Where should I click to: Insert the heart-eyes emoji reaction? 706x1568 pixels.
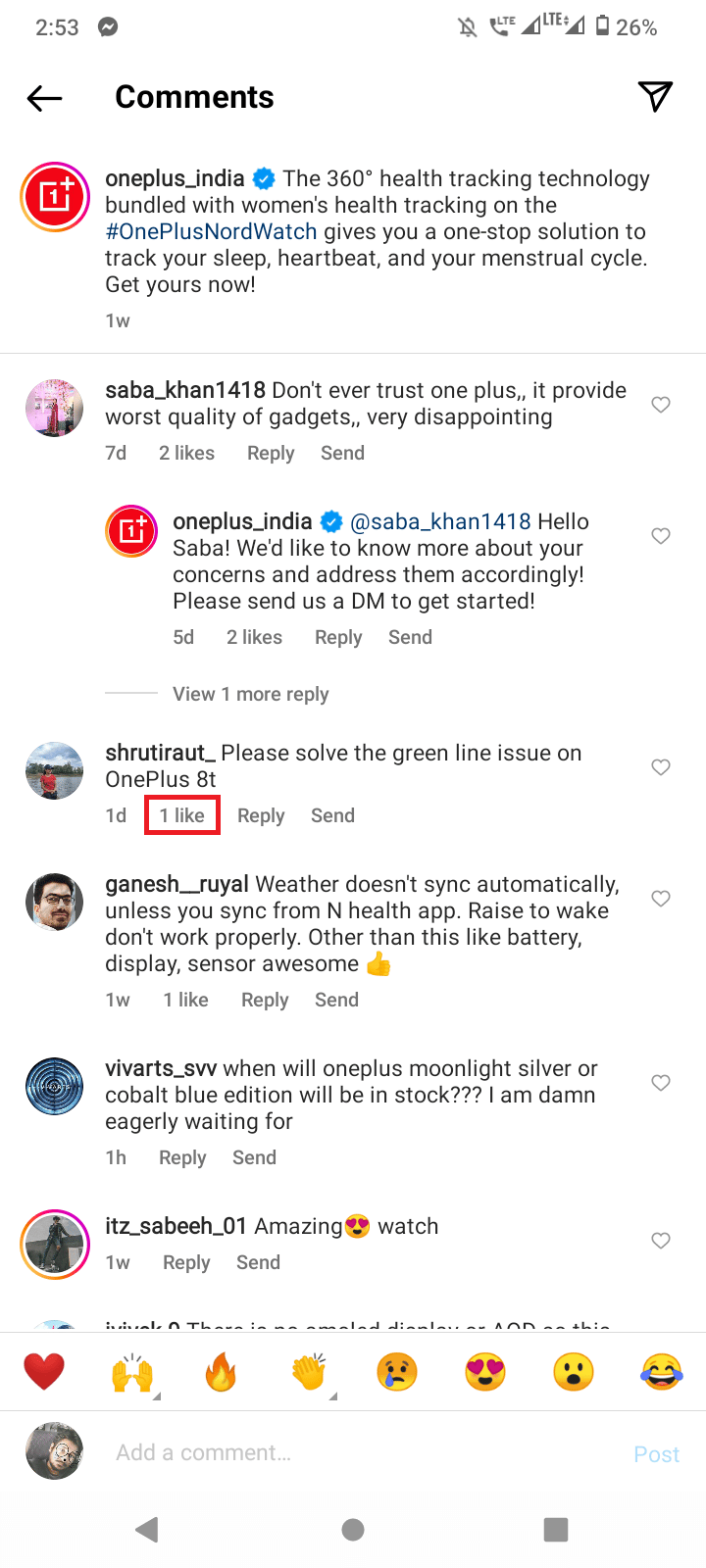pyautogui.click(x=485, y=1372)
